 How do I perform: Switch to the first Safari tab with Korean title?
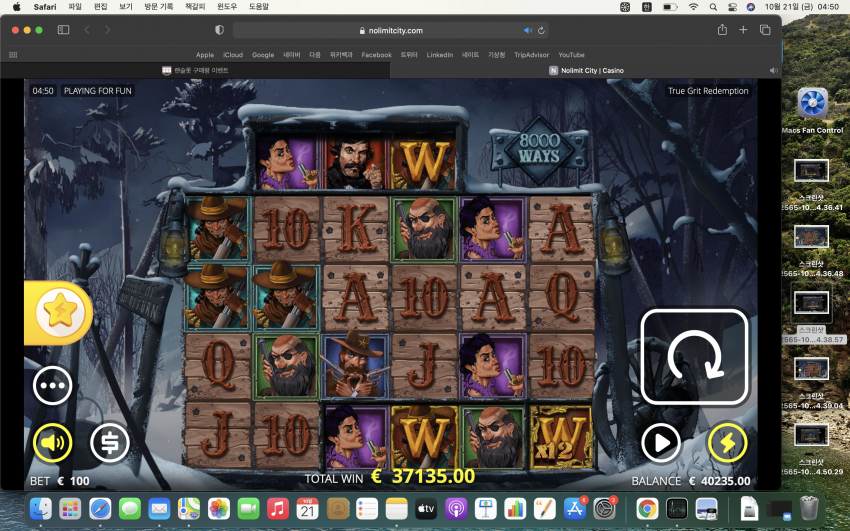(195, 70)
